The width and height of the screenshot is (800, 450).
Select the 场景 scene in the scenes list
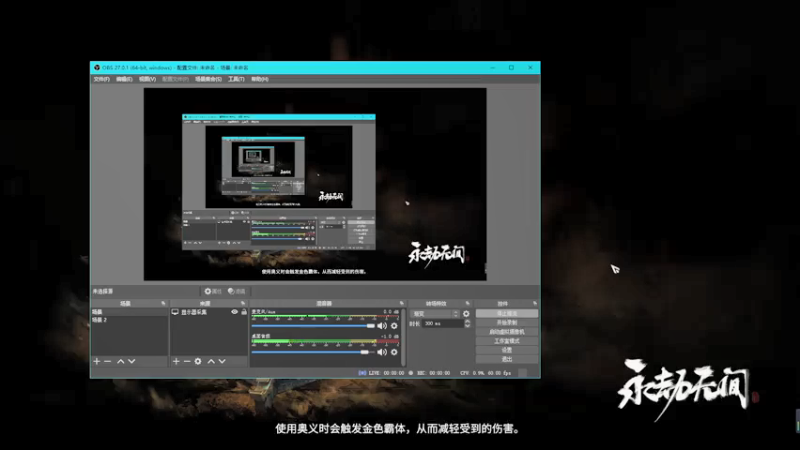[x=129, y=312]
